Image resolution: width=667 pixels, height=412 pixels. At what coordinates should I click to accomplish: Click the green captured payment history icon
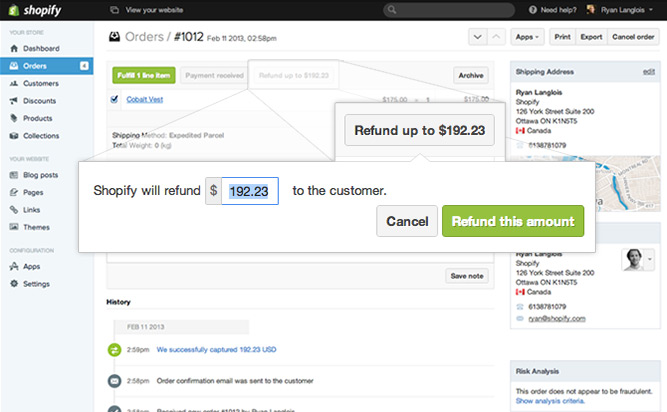[114, 349]
